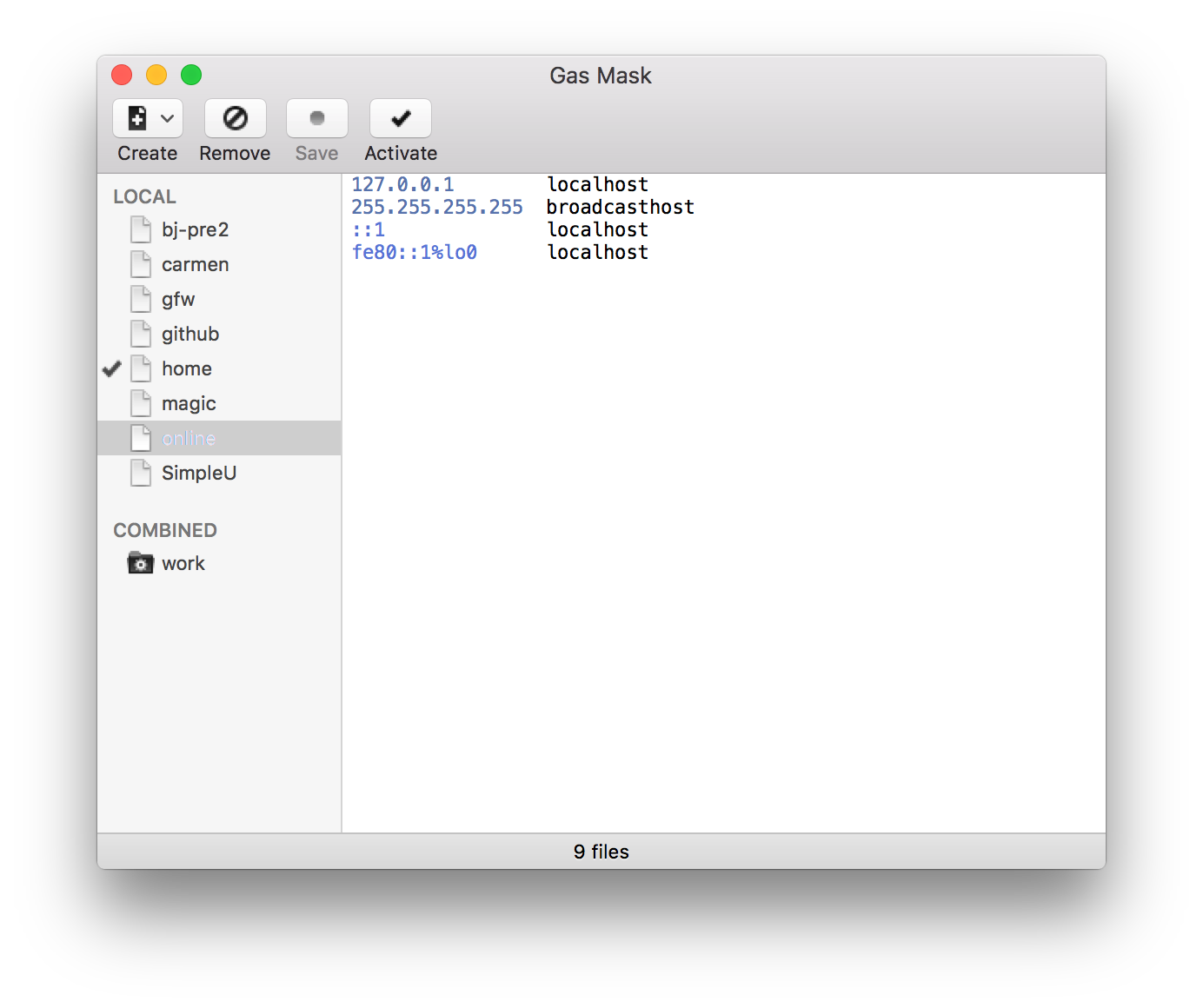Open the github hosts file
The width and height of the screenshot is (1203, 1008).
[x=219, y=334]
